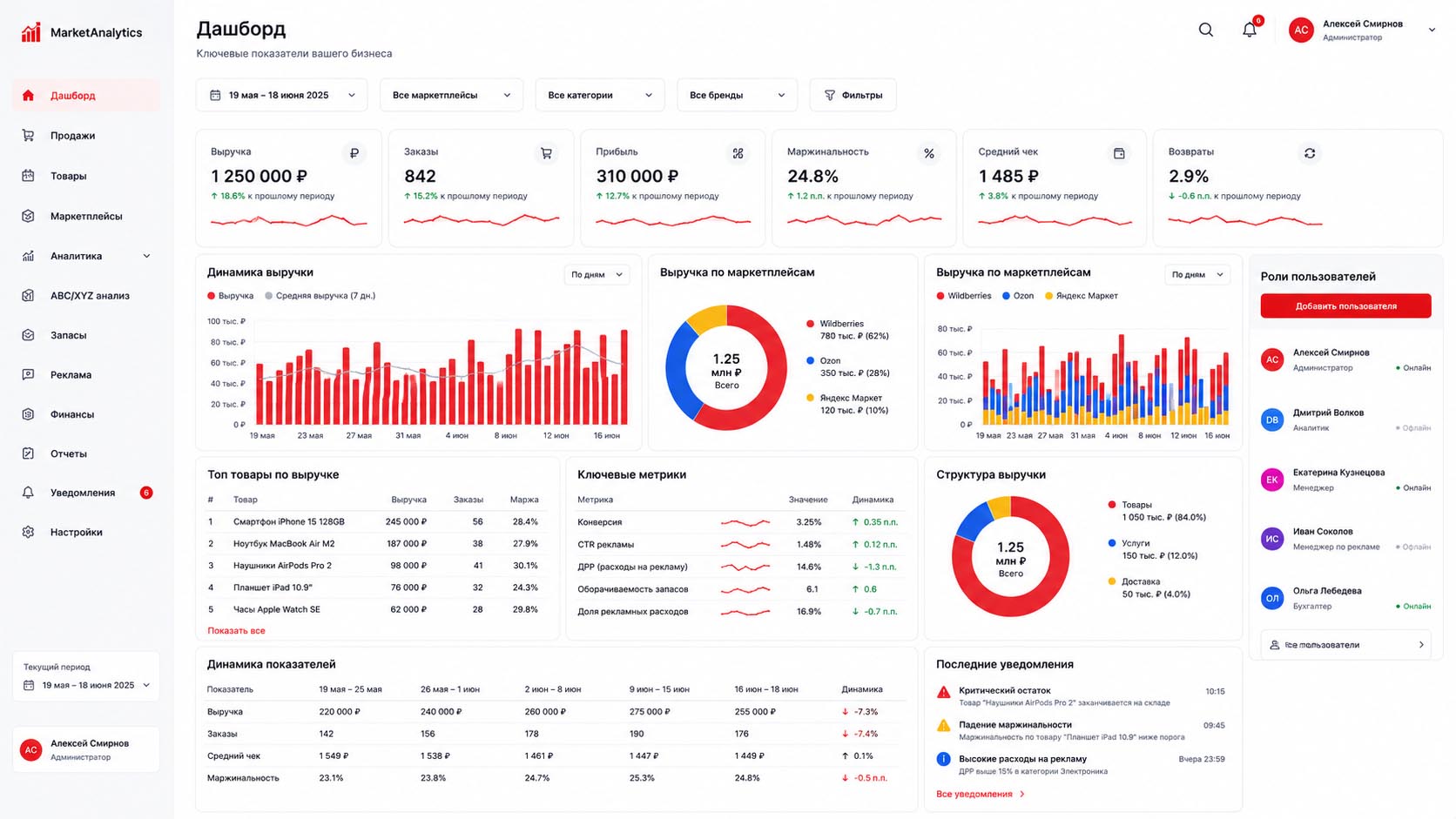This screenshot has width=1456, height=819.
Task: Toggle Ozon legend in stacked marketplace chart
Action: [1018, 296]
